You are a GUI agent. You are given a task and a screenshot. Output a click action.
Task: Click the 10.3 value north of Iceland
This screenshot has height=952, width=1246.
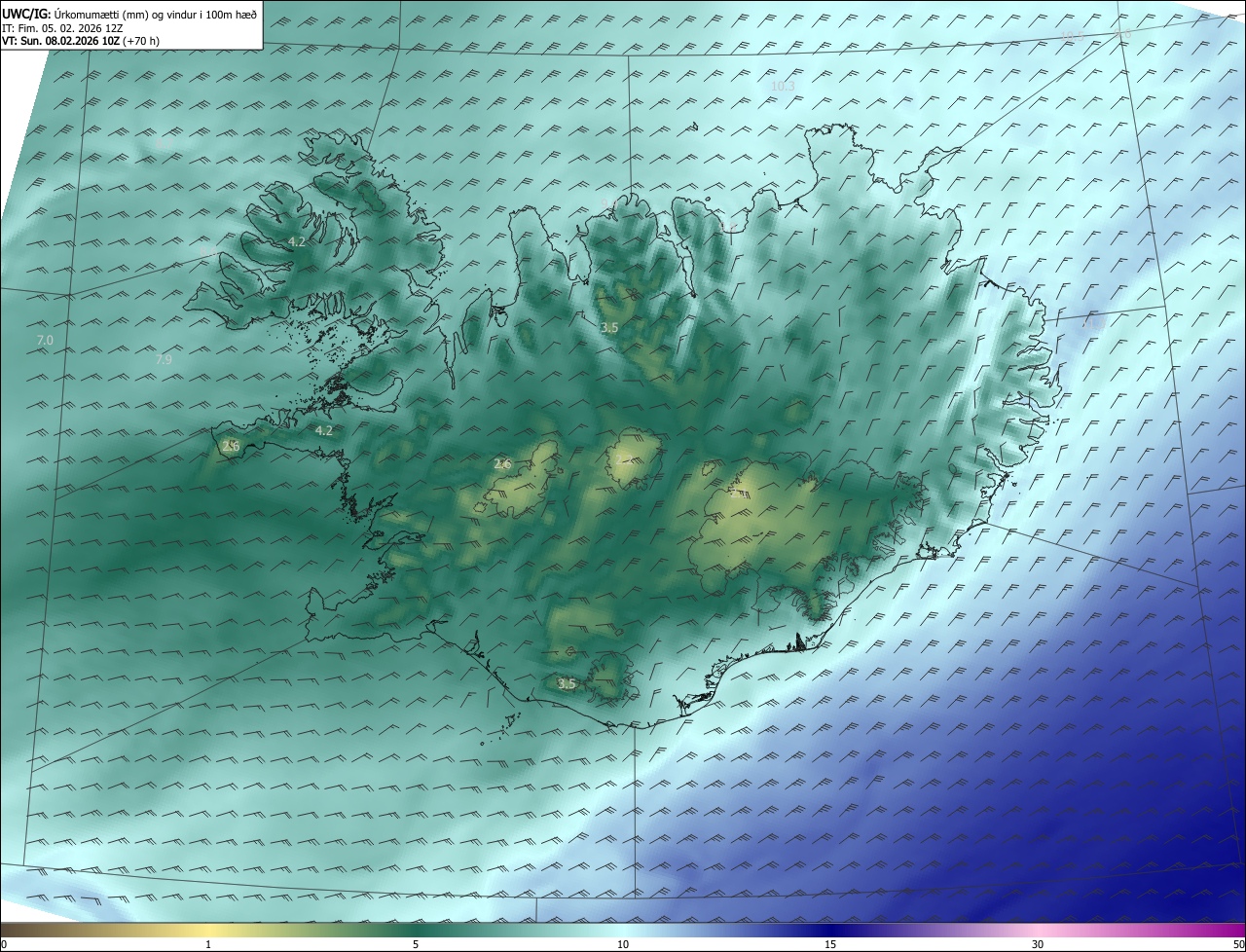tap(783, 86)
